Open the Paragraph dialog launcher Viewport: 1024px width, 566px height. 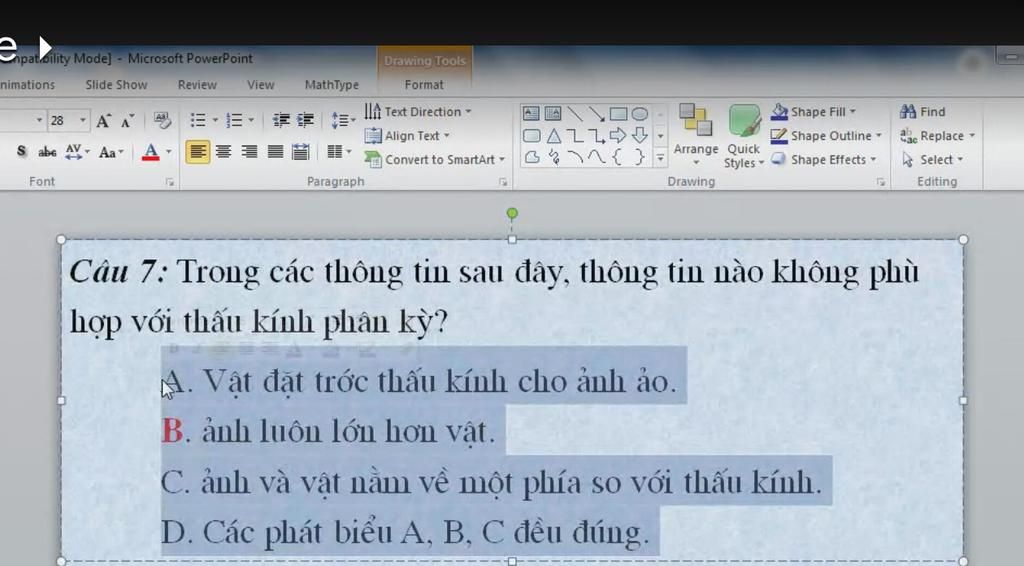coord(503,182)
